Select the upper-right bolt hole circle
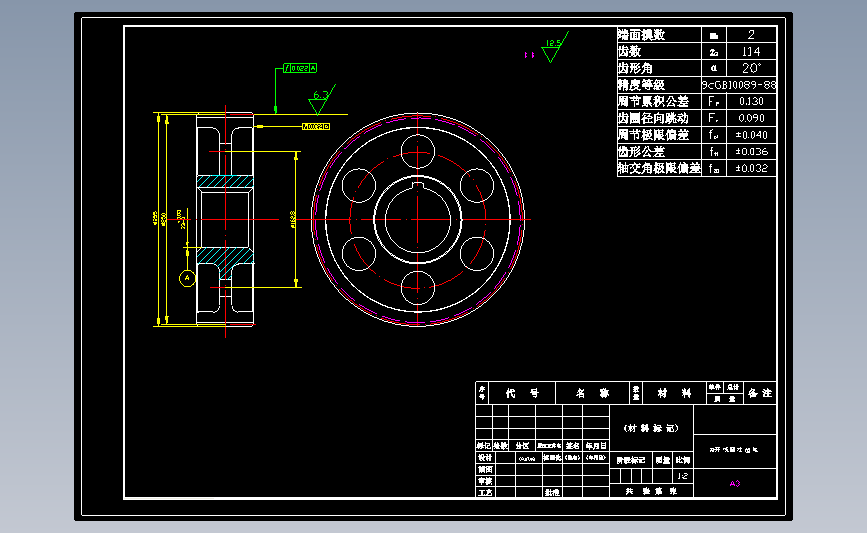This screenshot has height=533, width=867. click(x=477, y=185)
